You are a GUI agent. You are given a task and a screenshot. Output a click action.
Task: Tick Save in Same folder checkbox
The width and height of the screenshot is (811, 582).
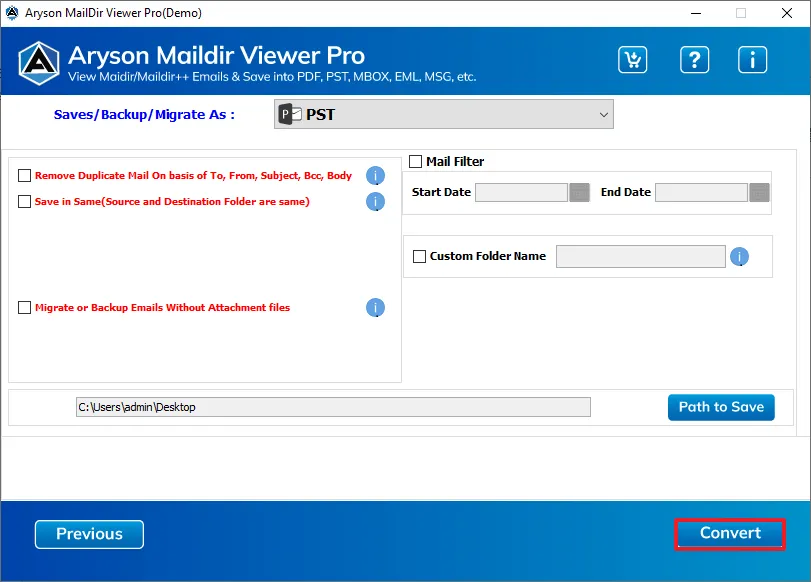(x=24, y=202)
